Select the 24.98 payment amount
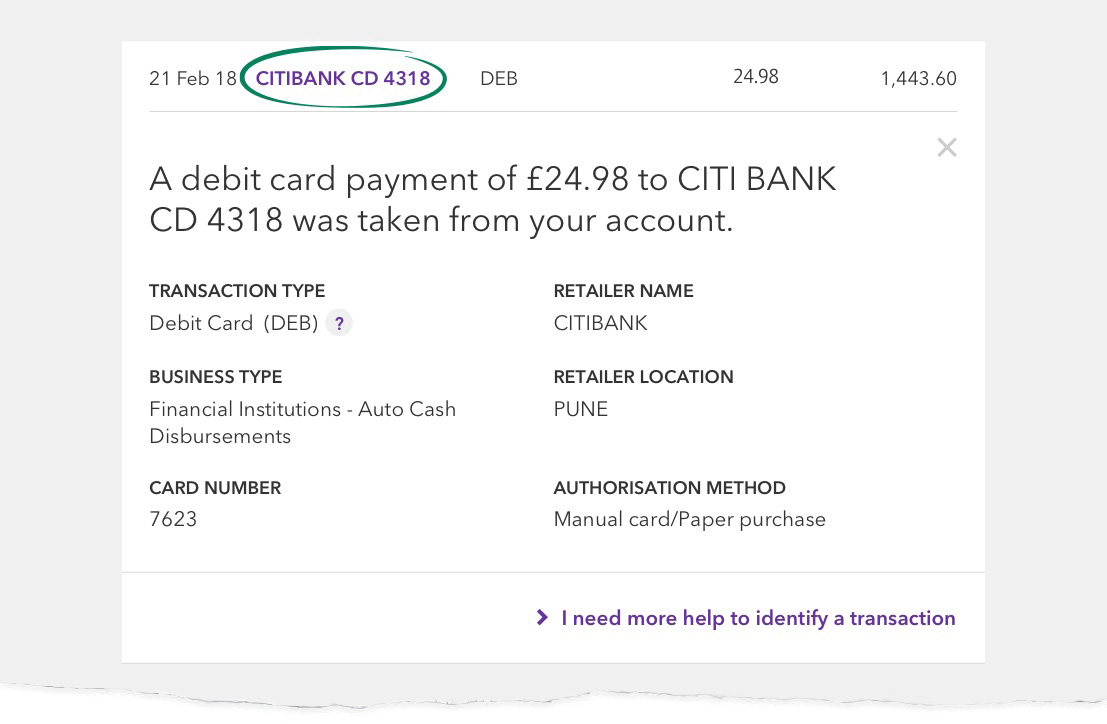1107x724 pixels. [x=756, y=76]
